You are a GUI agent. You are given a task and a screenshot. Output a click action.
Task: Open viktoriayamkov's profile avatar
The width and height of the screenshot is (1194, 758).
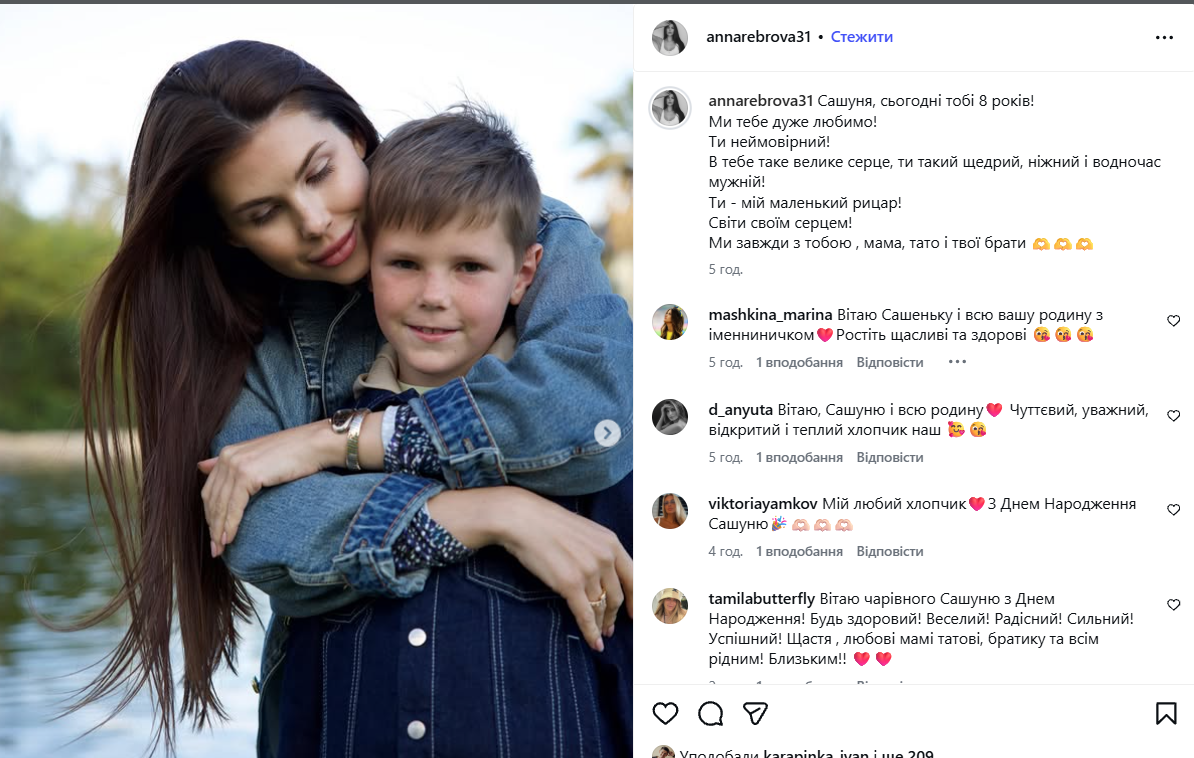670,511
